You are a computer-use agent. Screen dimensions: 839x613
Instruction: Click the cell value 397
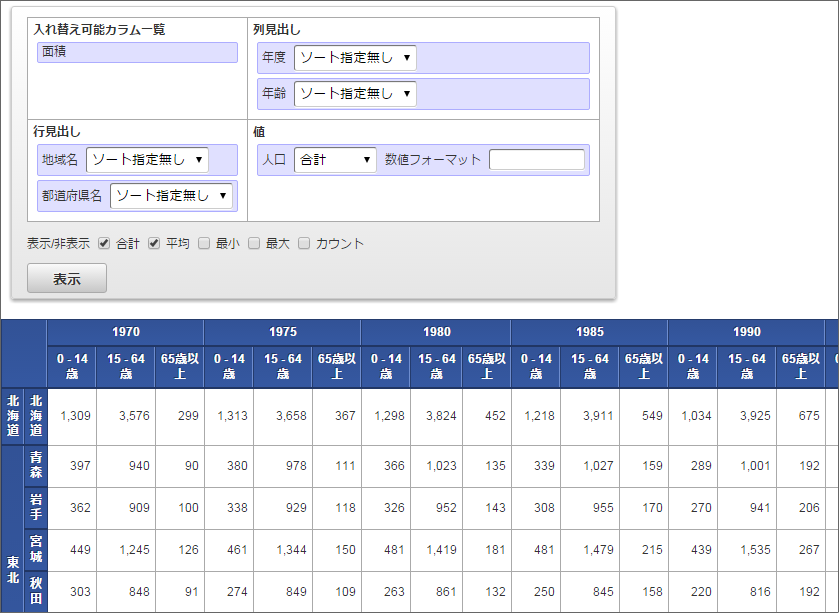click(x=80, y=466)
